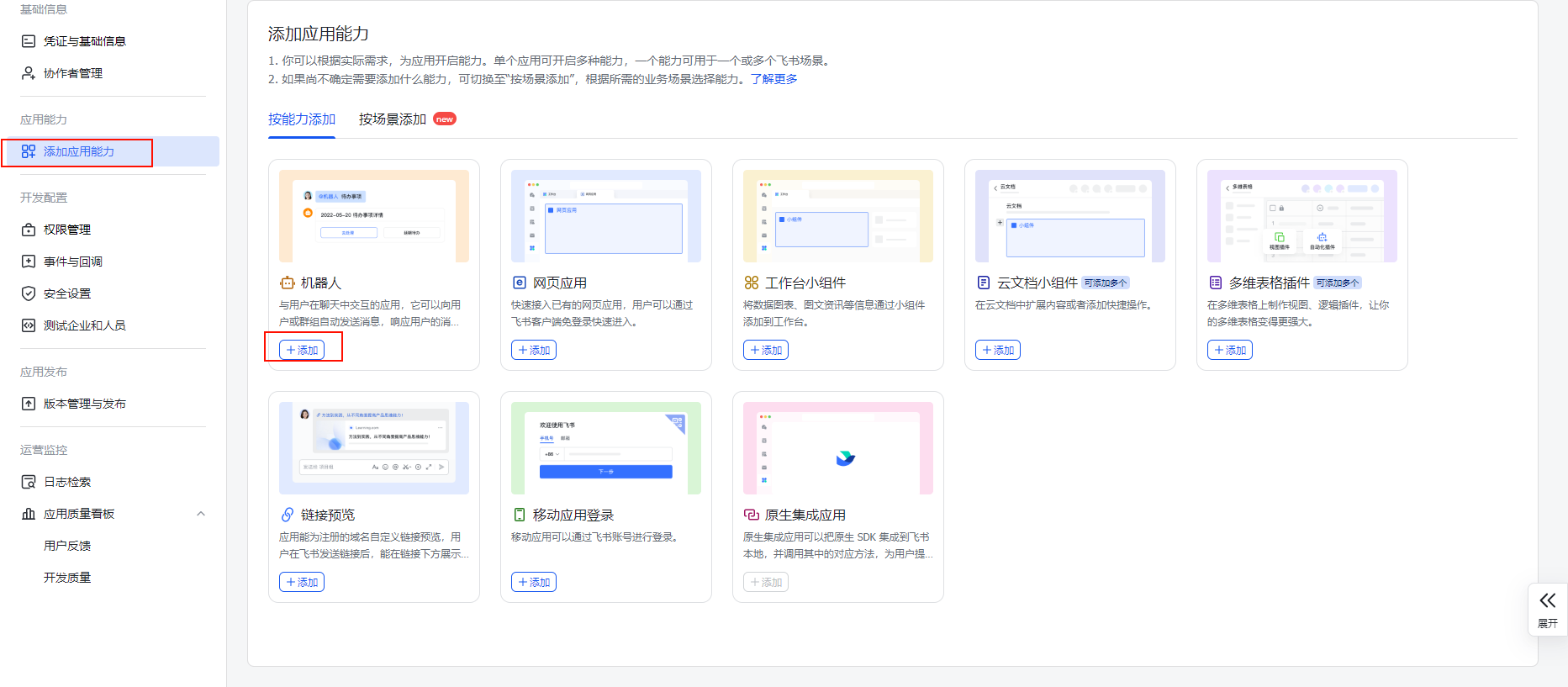
Task: Add the 多维表格插件 capability
Action: (1230, 350)
